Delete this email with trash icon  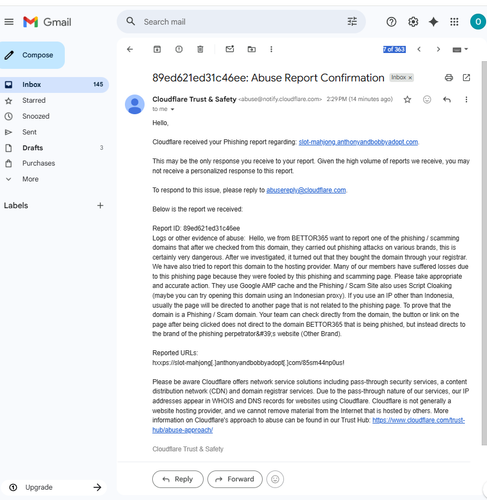pos(200,49)
